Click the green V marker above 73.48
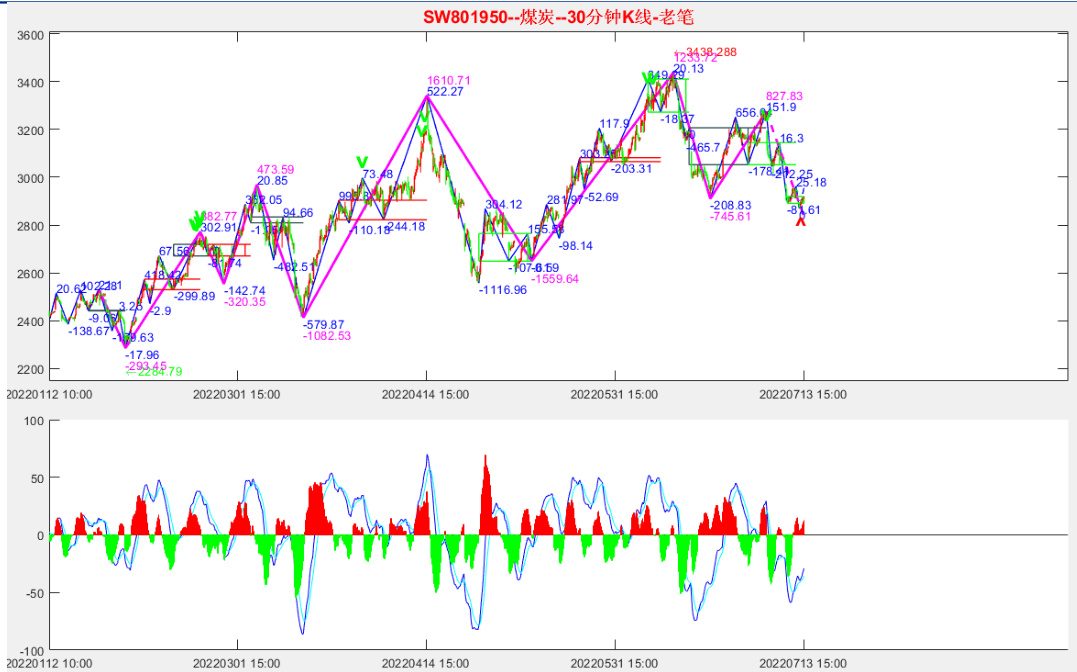 (x=362, y=161)
